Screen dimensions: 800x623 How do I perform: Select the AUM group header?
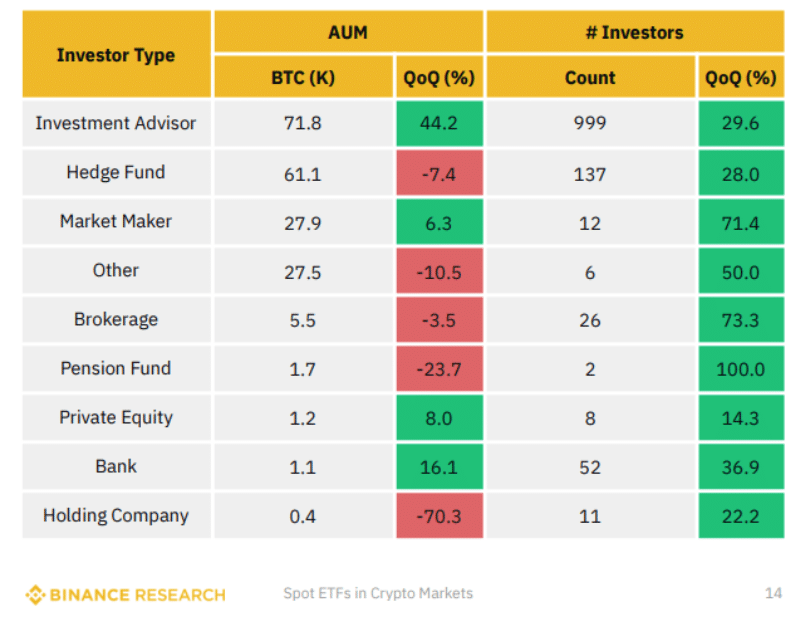348,32
